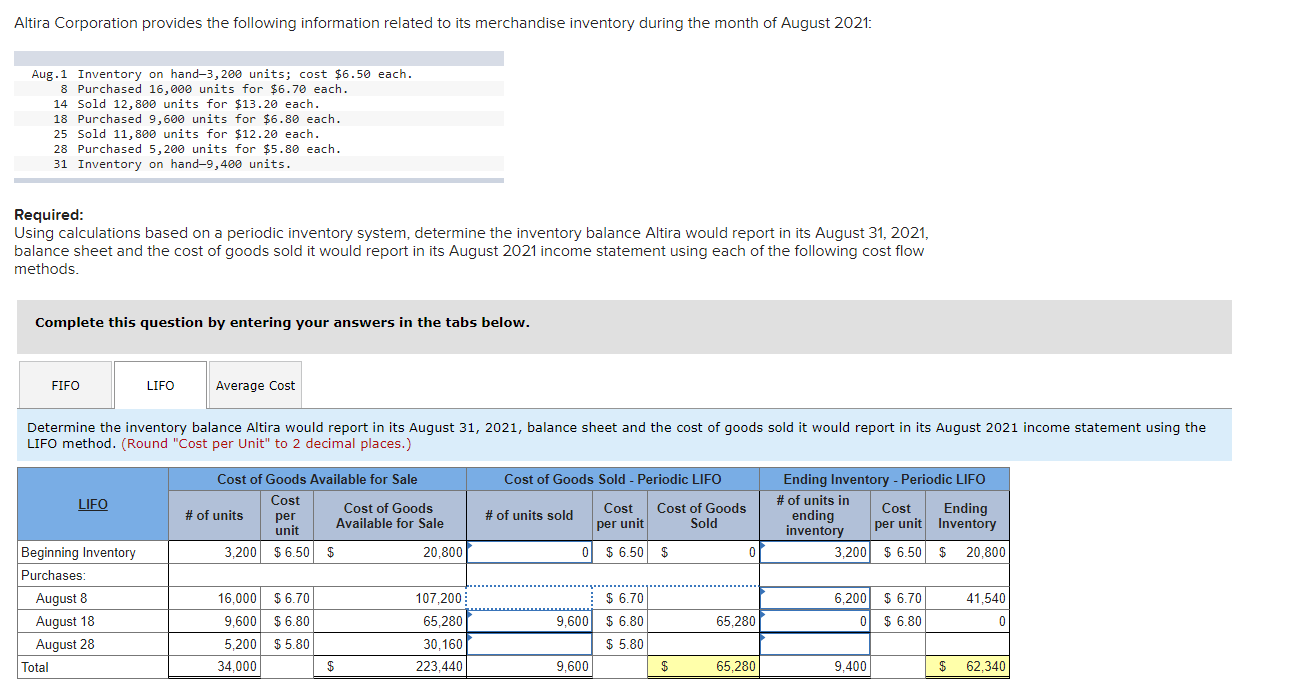Image resolution: width=1293 pixels, height=690 pixels.
Task: Click total cost of goods sold 65,280
Action: tap(702, 667)
